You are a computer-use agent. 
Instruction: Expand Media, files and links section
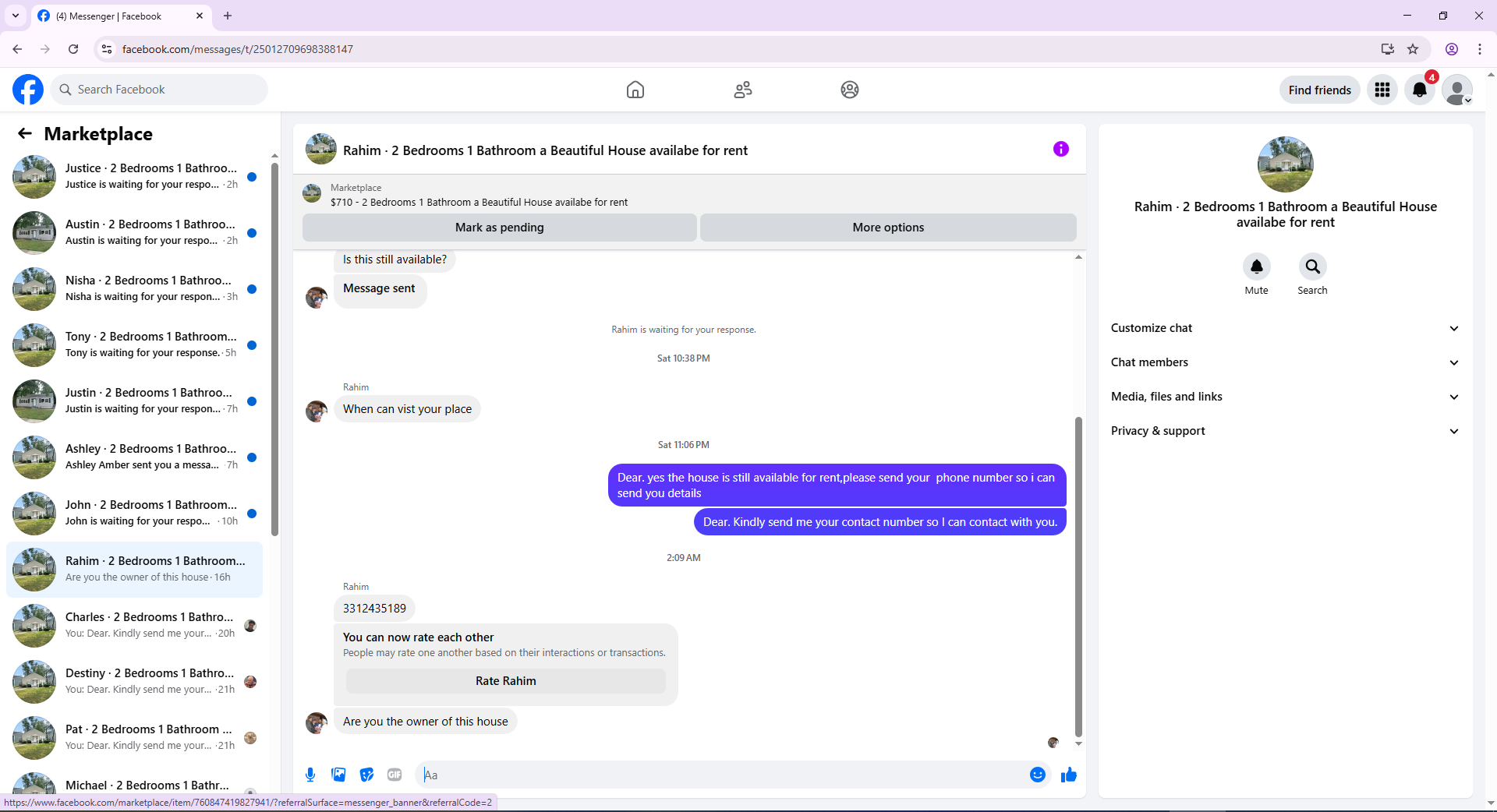(x=1285, y=397)
